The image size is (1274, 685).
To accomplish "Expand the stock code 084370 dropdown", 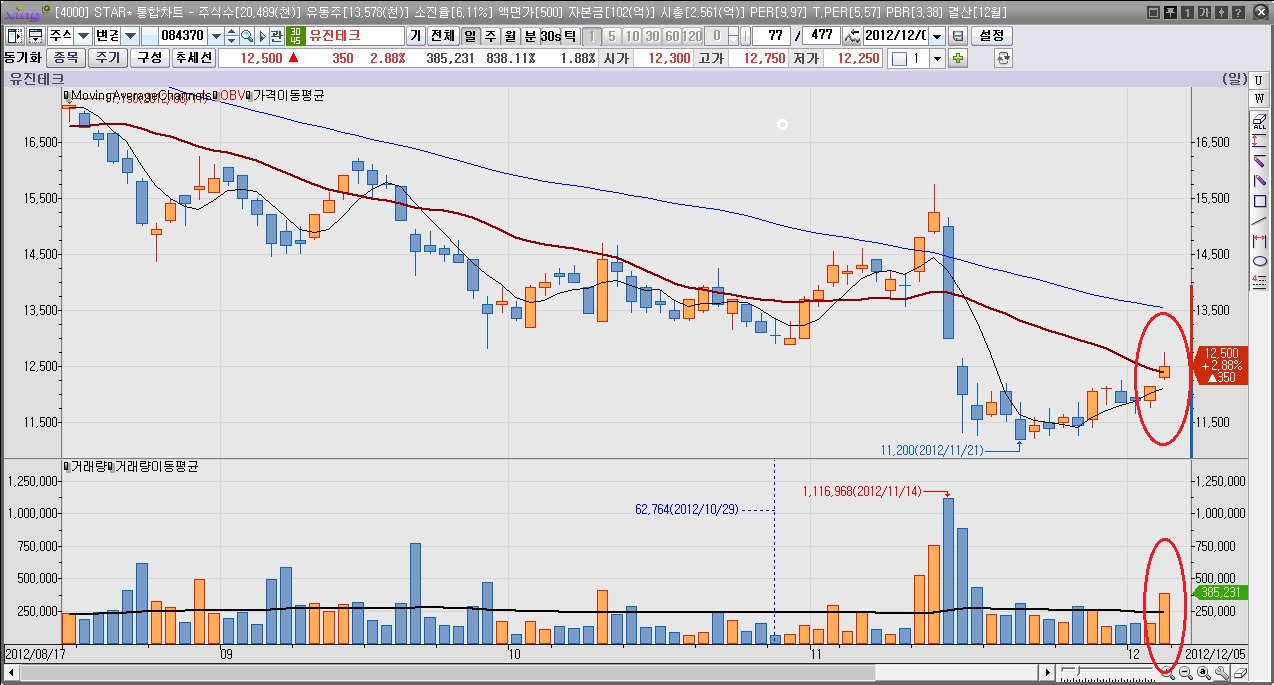I will point(217,36).
